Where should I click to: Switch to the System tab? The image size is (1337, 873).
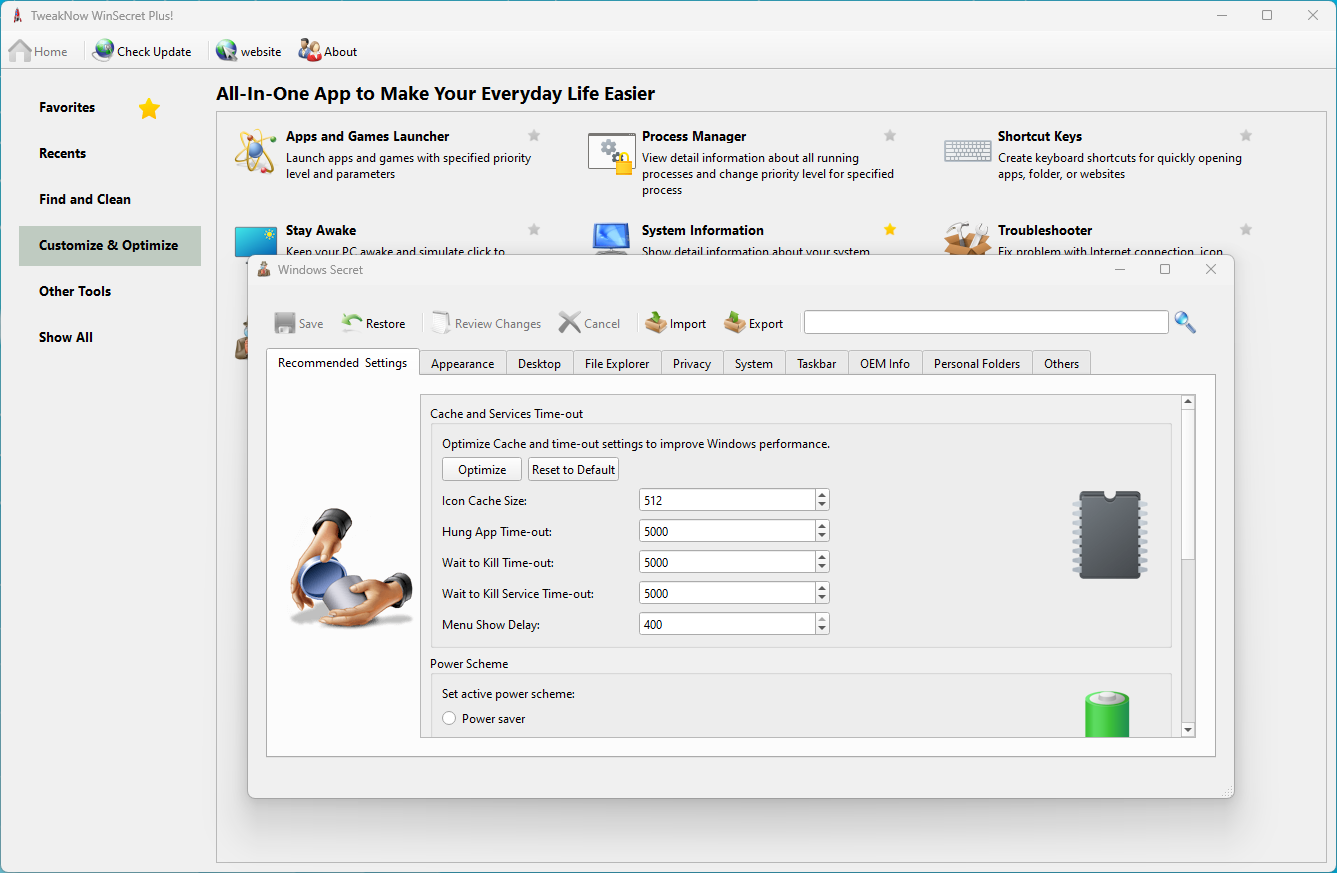[754, 364]
